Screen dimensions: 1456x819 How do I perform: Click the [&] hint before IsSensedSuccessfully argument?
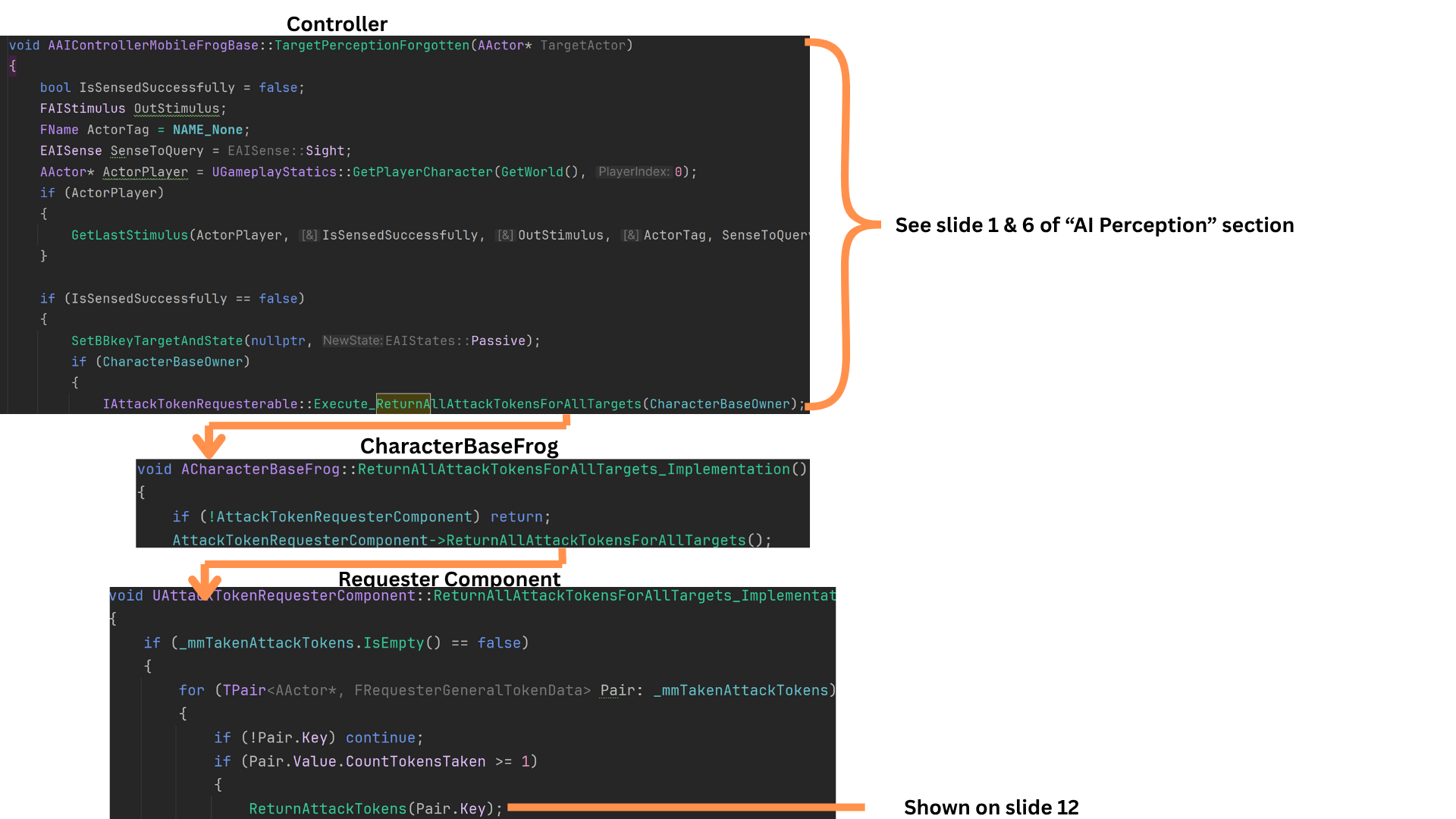[309, 235]
